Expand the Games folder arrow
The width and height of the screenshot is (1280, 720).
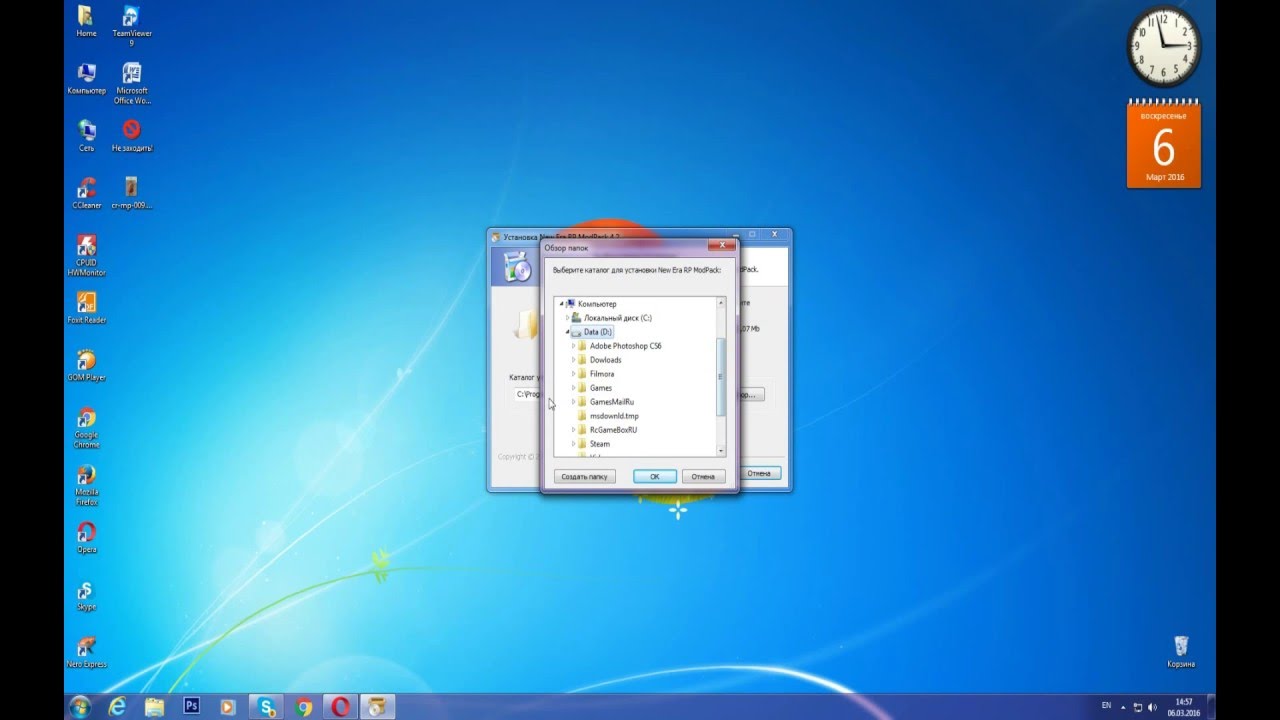coord(574,387)
